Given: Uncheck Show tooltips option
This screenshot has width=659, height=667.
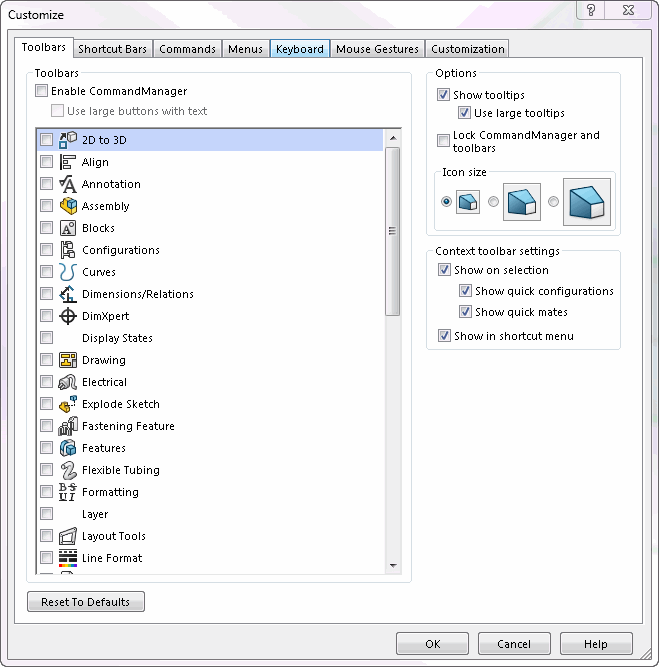Looking at the screenshot, I should [x=443, y=94].
